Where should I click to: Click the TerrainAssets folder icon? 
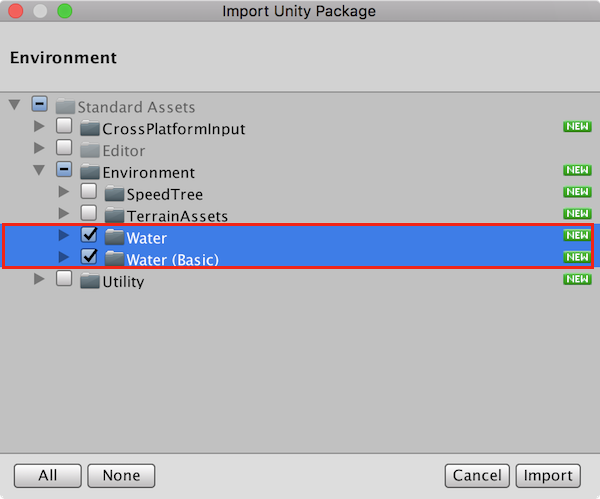coord(113,215)
